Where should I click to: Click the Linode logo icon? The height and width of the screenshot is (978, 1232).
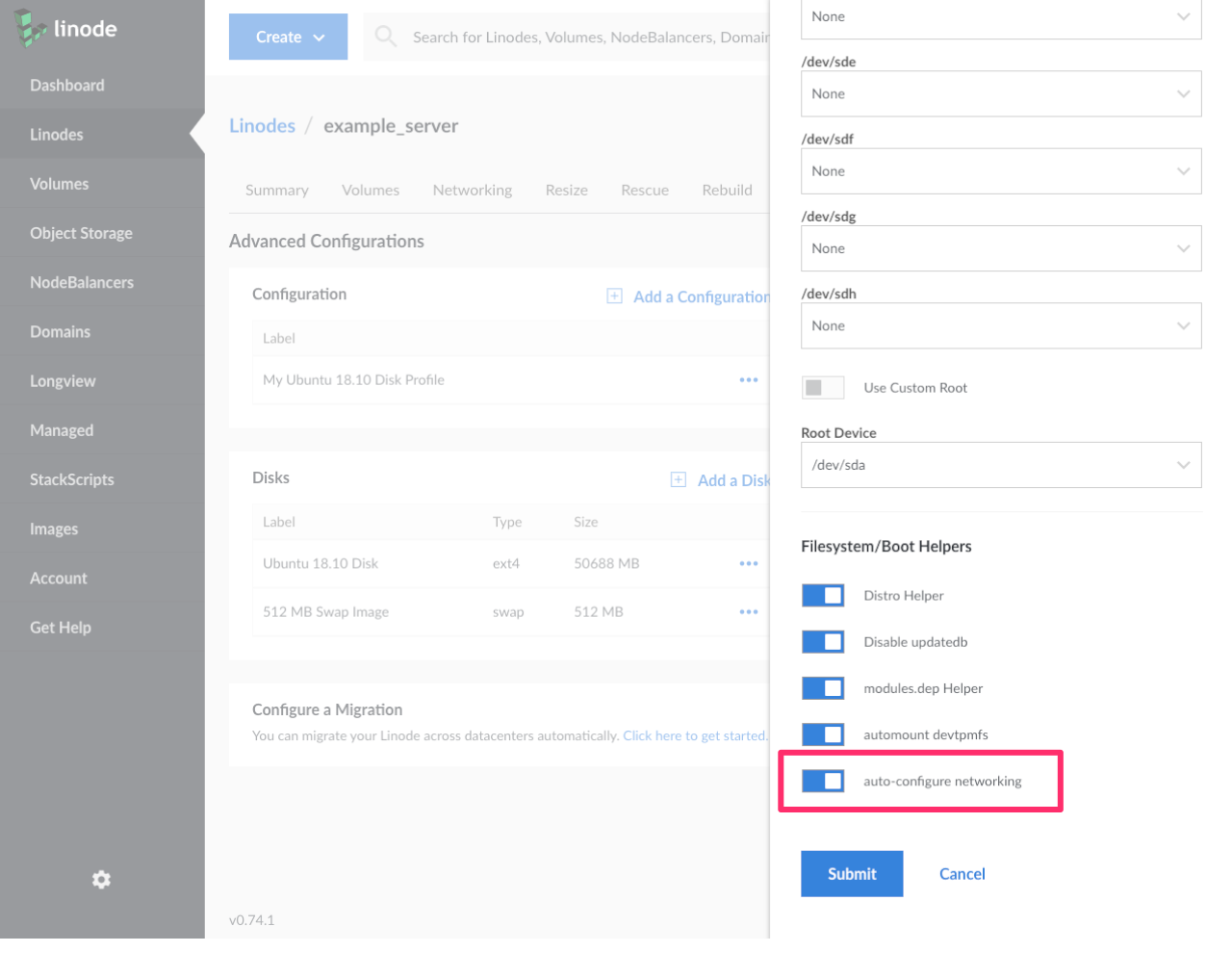30,29
